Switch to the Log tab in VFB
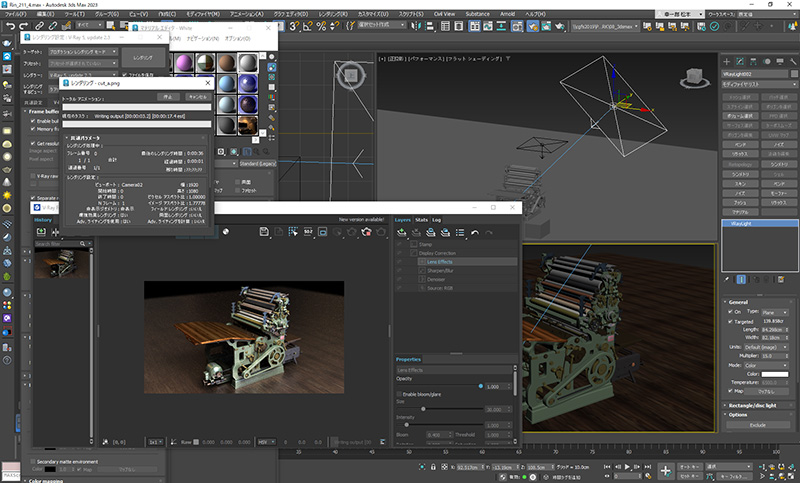 (436, 220)
